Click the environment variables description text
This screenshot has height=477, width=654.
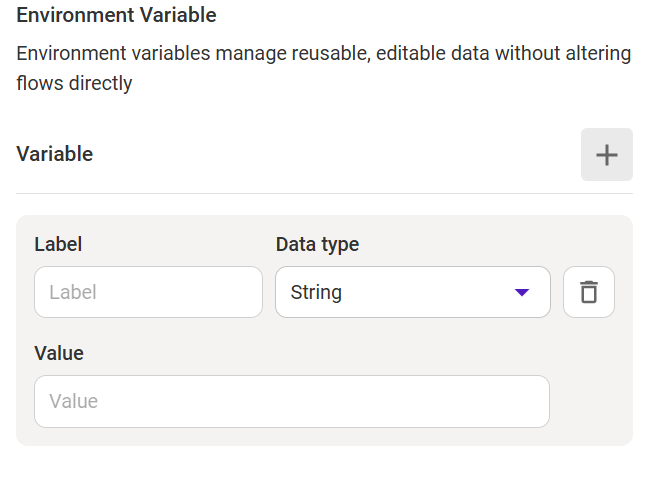coord(323,54)
